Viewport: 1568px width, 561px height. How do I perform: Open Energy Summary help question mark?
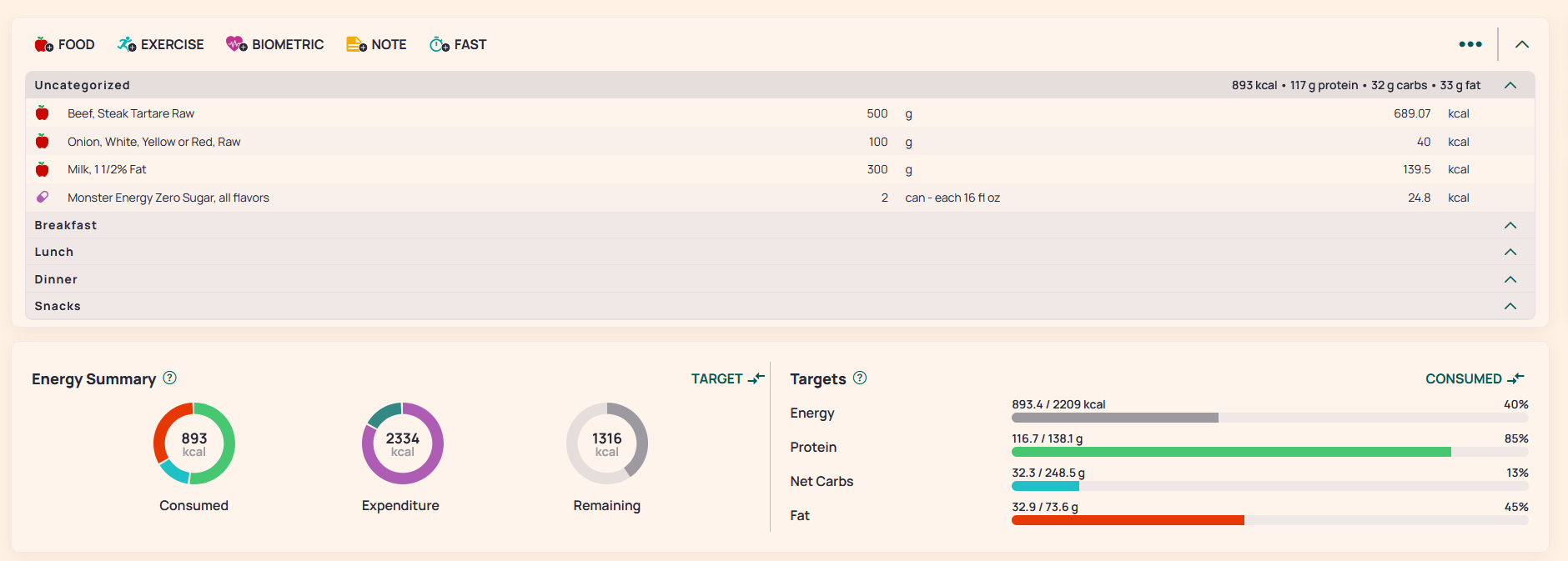coord(170,378)
